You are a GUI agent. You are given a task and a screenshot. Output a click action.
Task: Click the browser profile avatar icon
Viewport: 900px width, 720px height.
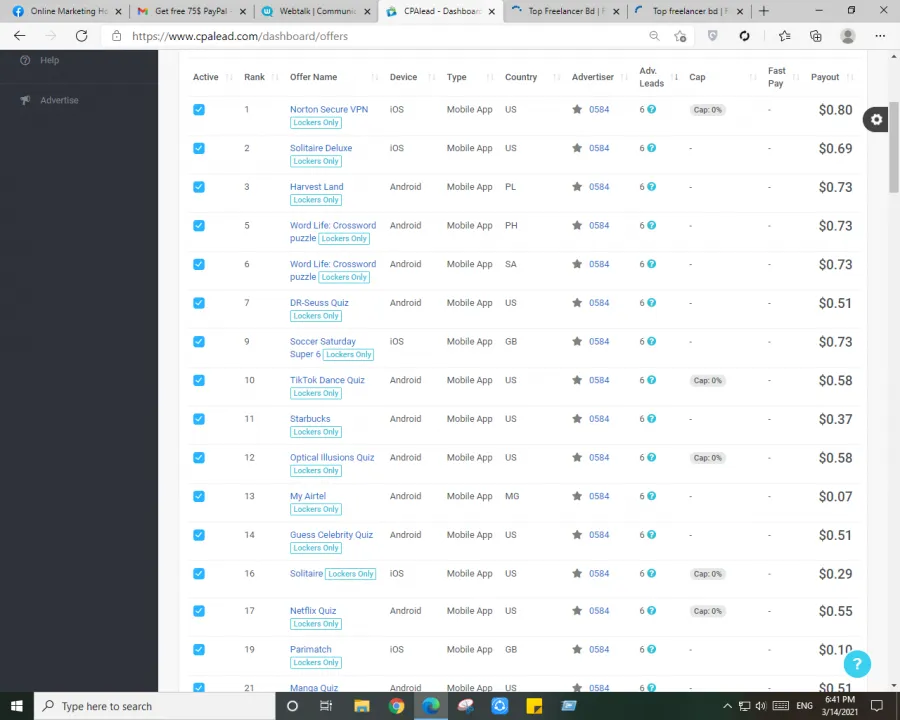(848, 36)
